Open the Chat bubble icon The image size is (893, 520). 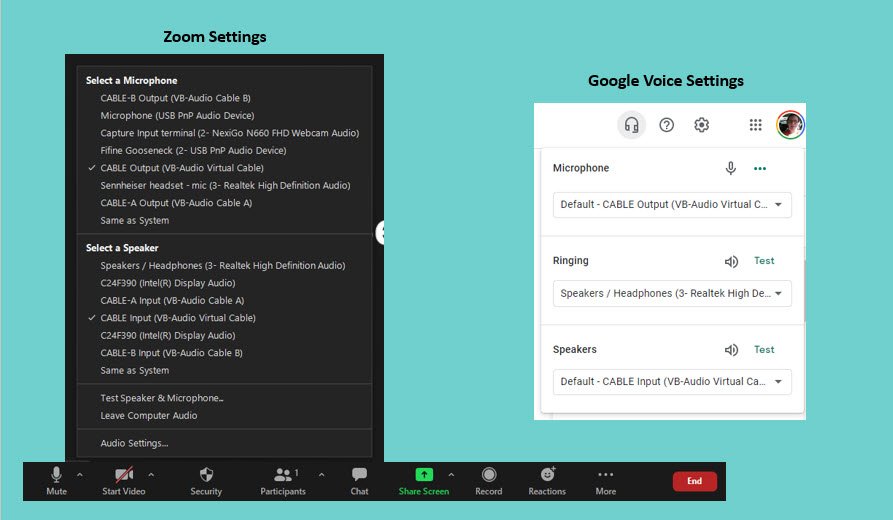pos(359,474)
